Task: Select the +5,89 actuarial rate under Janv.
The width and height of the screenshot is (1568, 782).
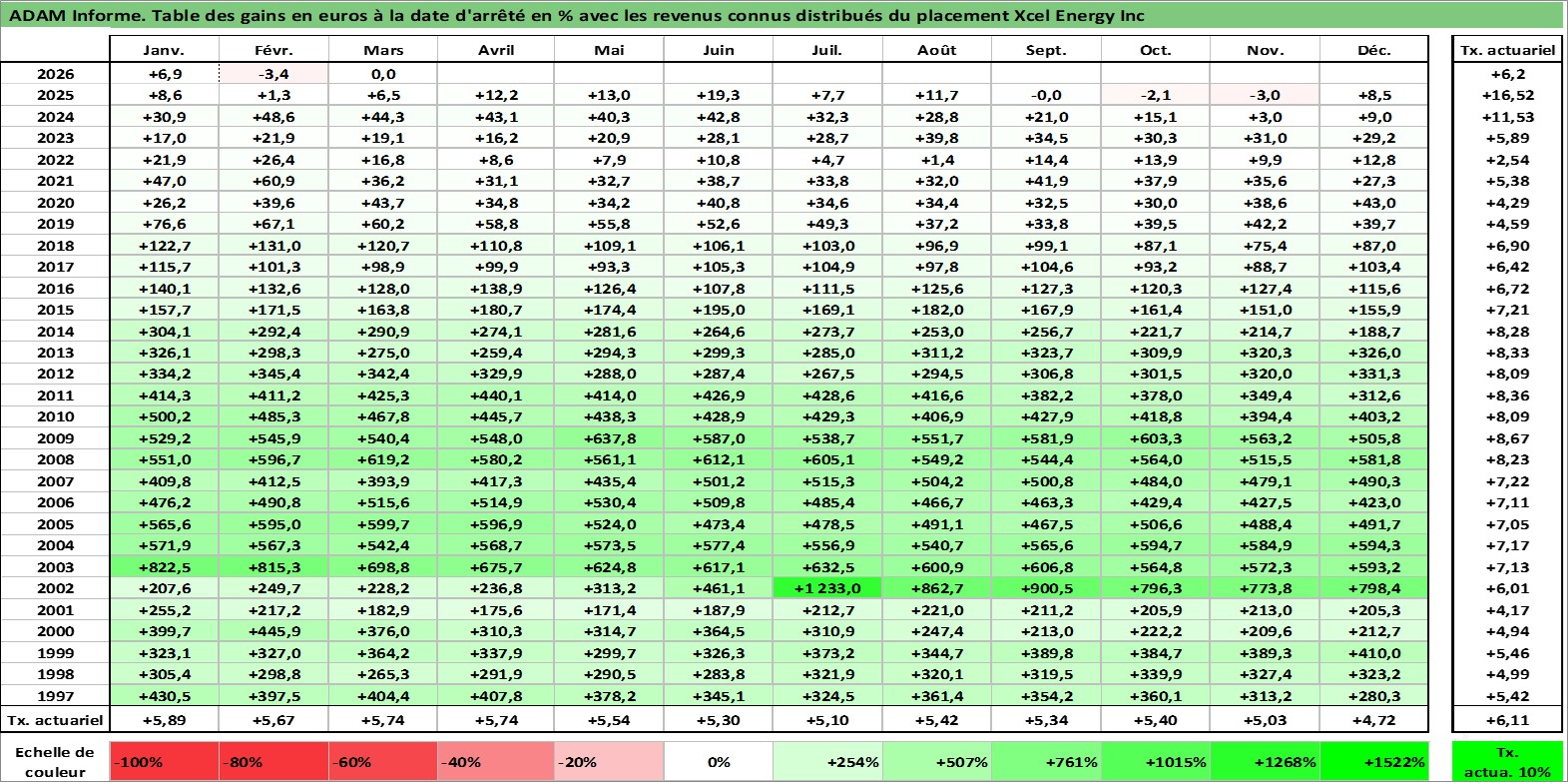Action: point(164,720)
